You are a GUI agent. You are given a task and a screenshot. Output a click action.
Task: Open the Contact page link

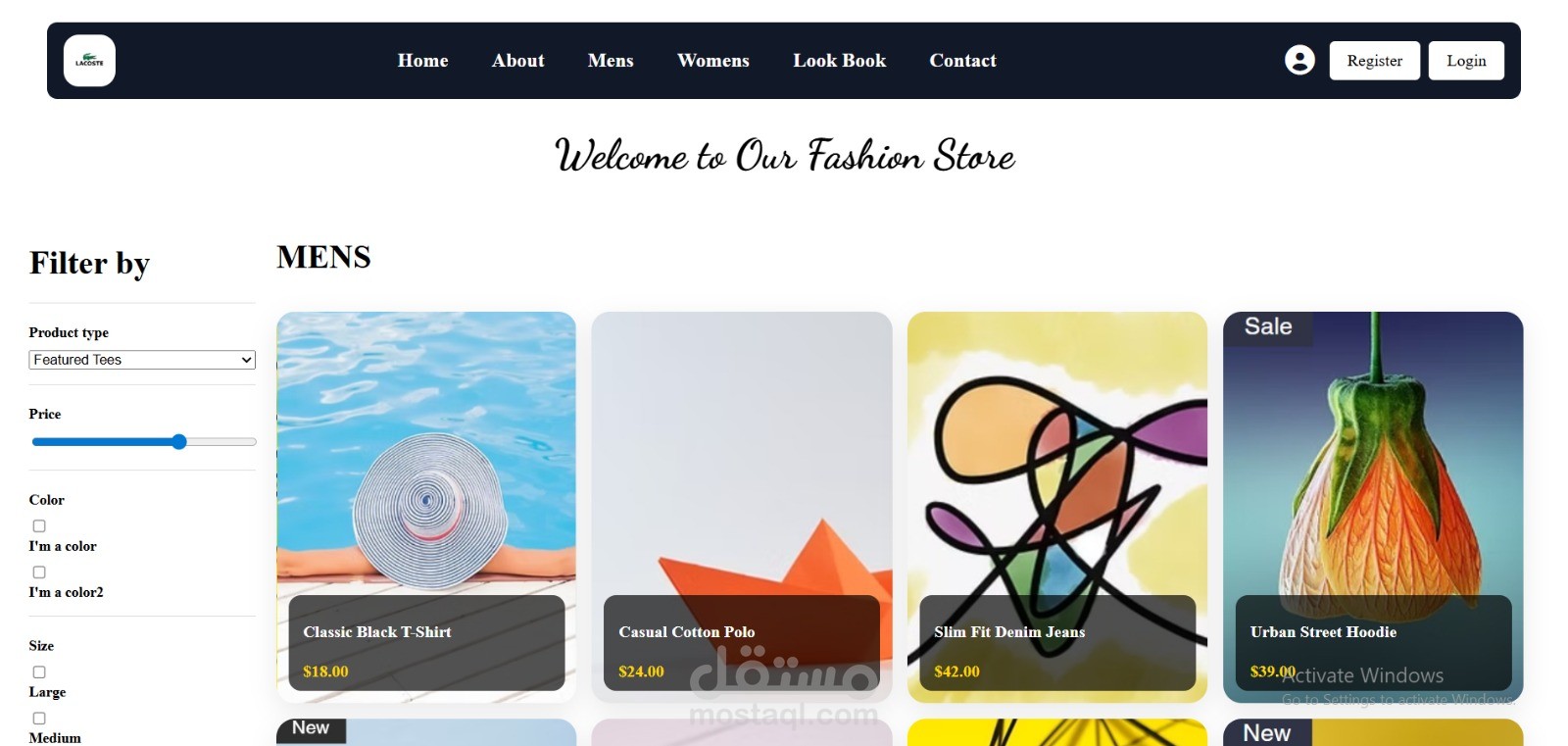tap(963, 61)
